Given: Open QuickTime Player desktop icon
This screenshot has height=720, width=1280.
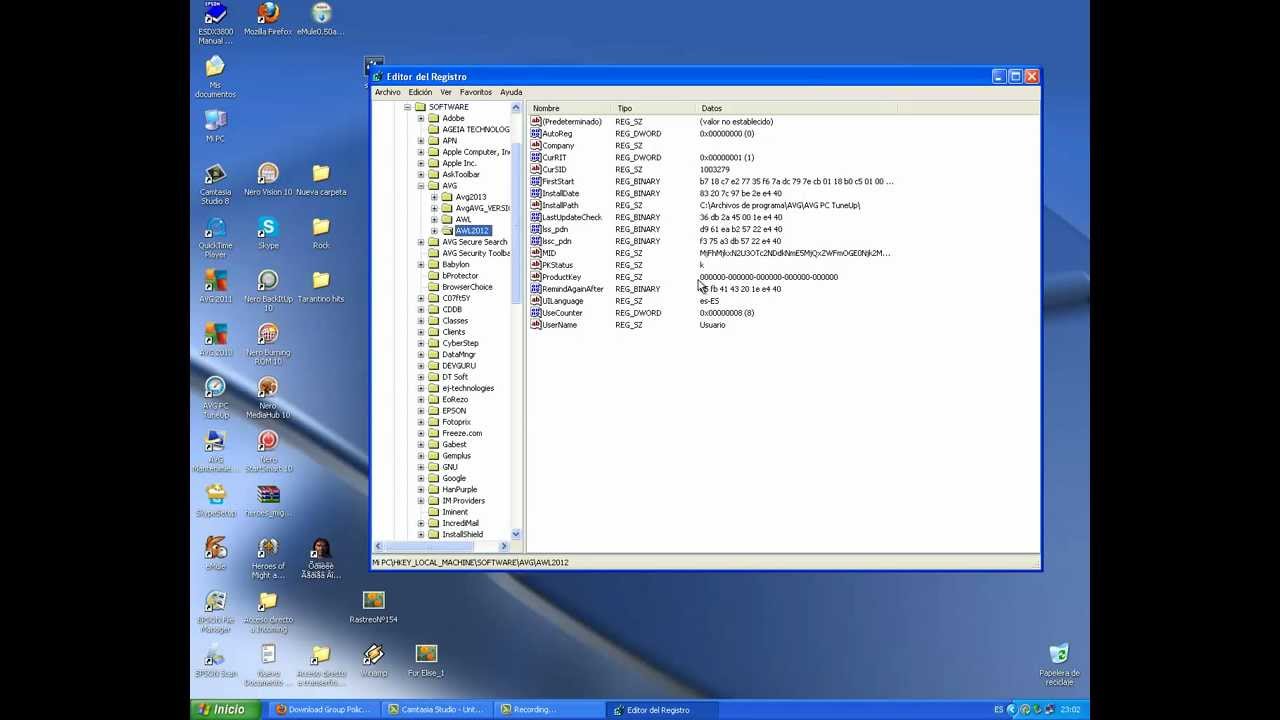Looking at the screenshot, I should (x=215, y=228).
